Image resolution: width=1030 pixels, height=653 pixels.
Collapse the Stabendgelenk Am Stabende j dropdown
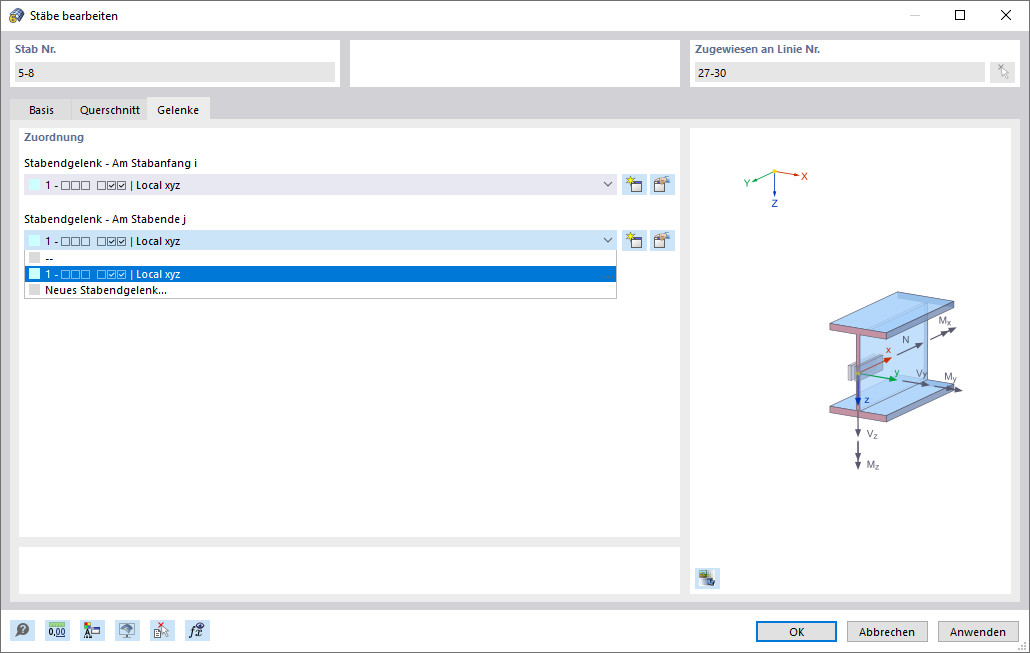[608, 240]
